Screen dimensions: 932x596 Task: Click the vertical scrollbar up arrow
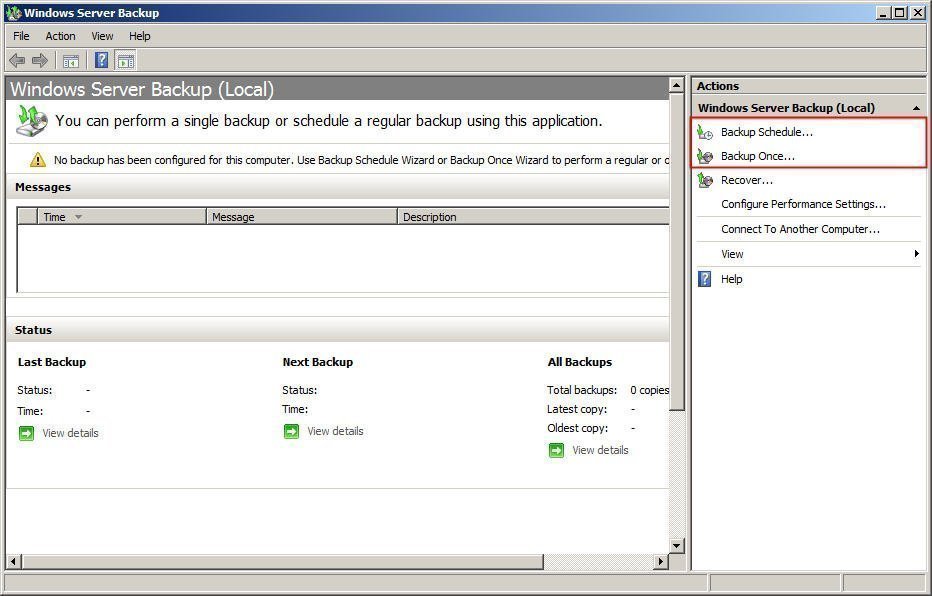(676, 85)
